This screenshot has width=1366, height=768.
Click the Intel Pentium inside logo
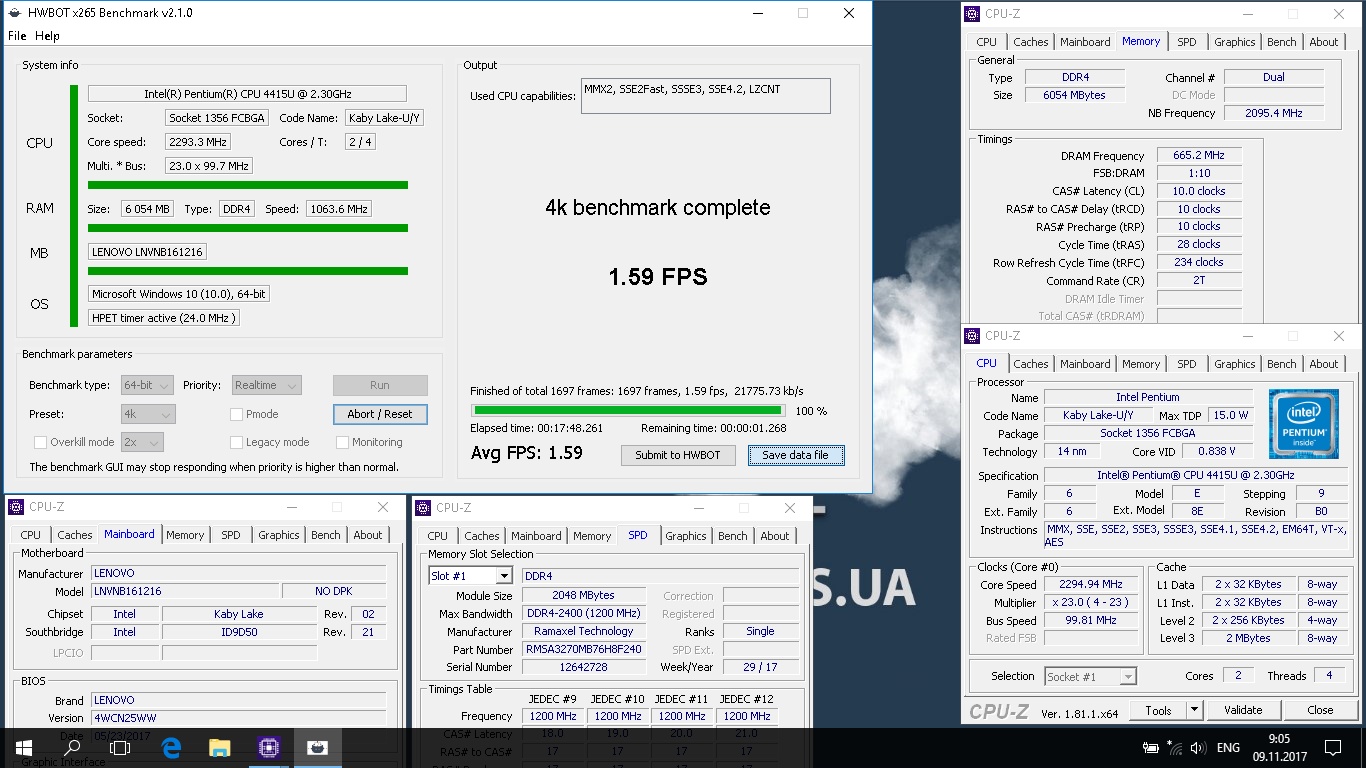click(1303, 424)
